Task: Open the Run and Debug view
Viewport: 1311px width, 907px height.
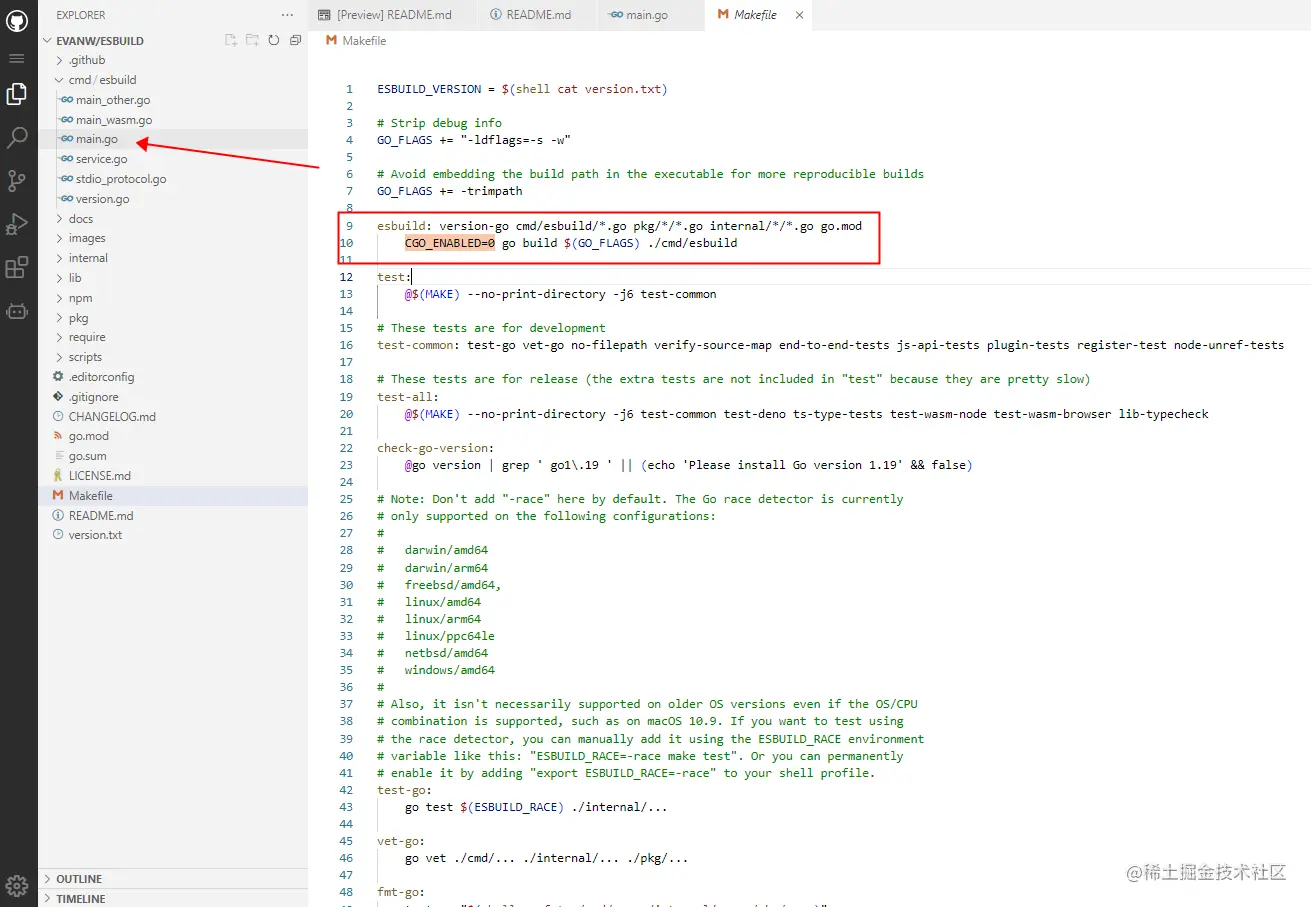Action: tap(17, 224)
